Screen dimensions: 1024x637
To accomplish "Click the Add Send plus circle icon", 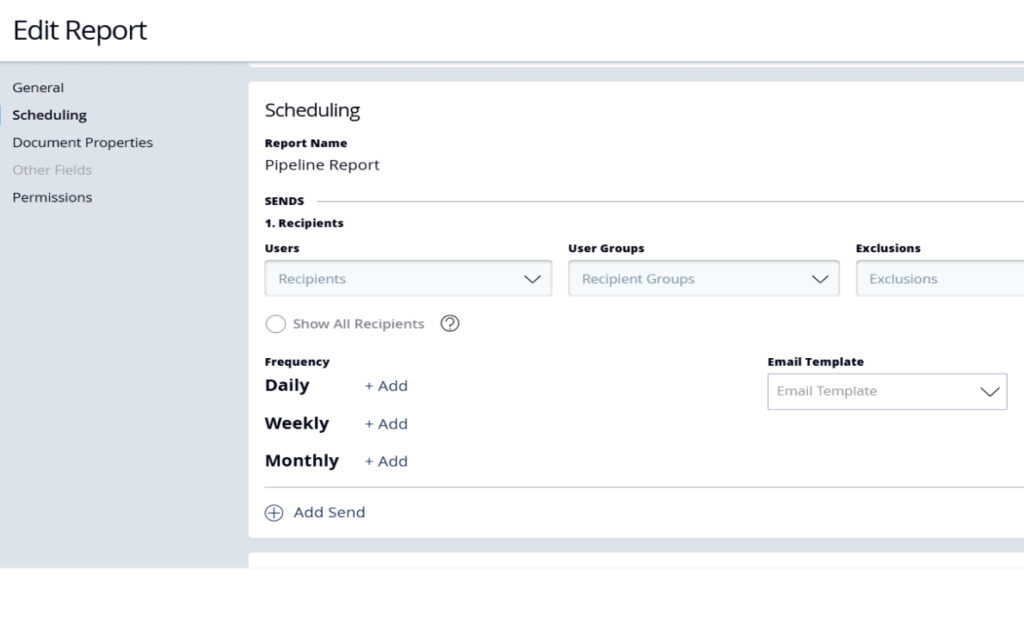I will point(274,513).
